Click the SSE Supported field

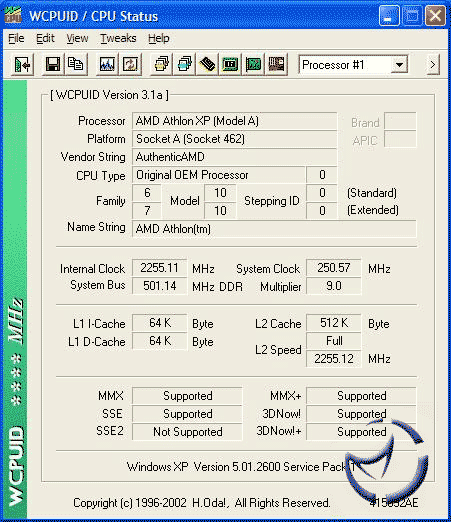(x=187, y=414)
